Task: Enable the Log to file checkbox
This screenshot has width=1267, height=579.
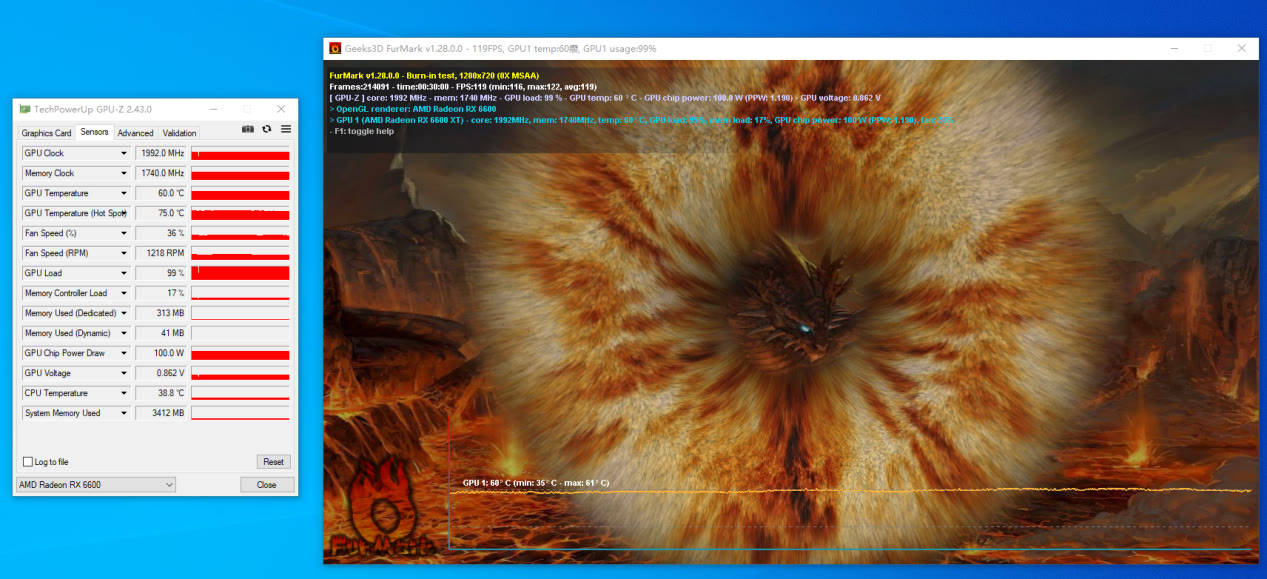Action: point(28,462)
